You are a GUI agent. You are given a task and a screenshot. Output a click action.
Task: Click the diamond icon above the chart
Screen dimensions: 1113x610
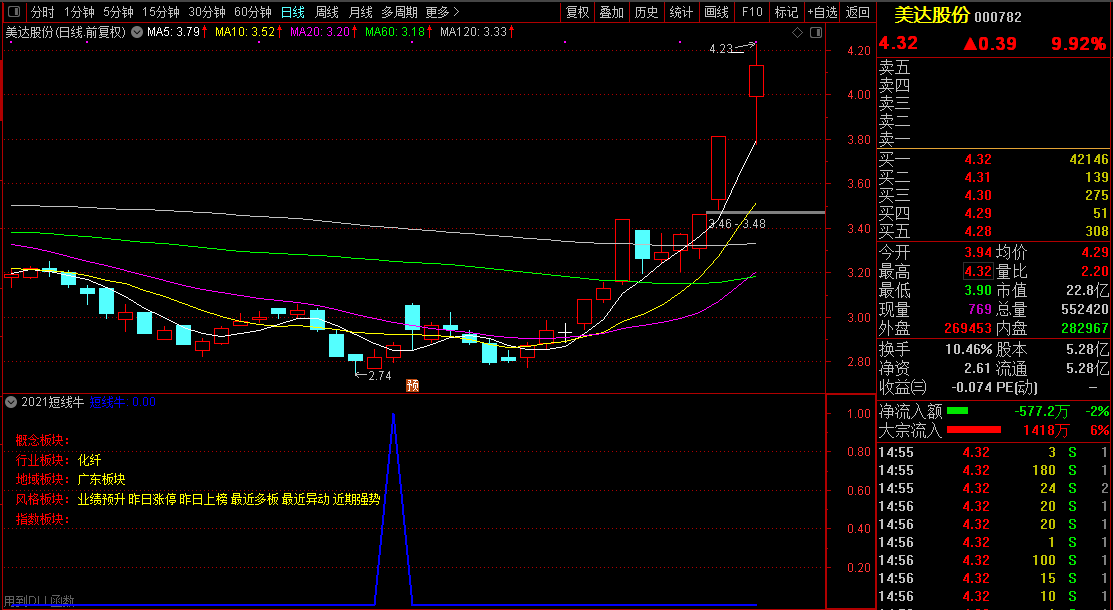coord(798,32)
